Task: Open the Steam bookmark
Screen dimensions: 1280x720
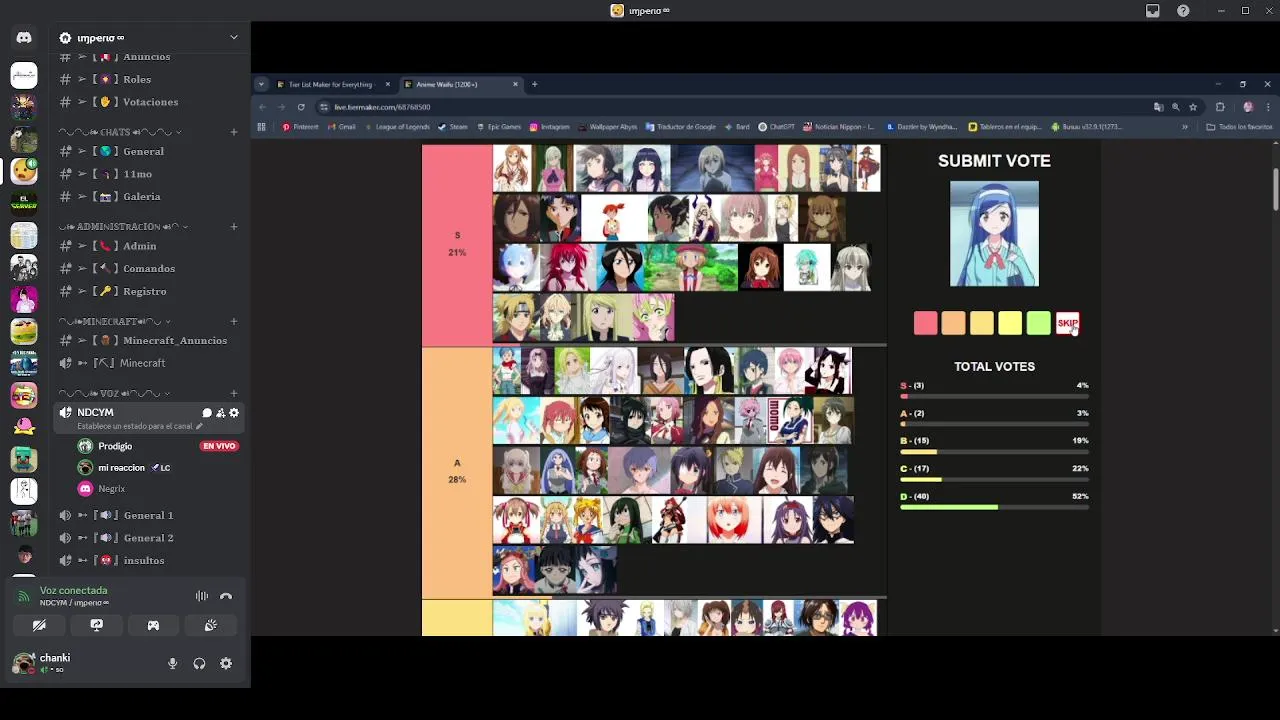Action: point(453,127)
